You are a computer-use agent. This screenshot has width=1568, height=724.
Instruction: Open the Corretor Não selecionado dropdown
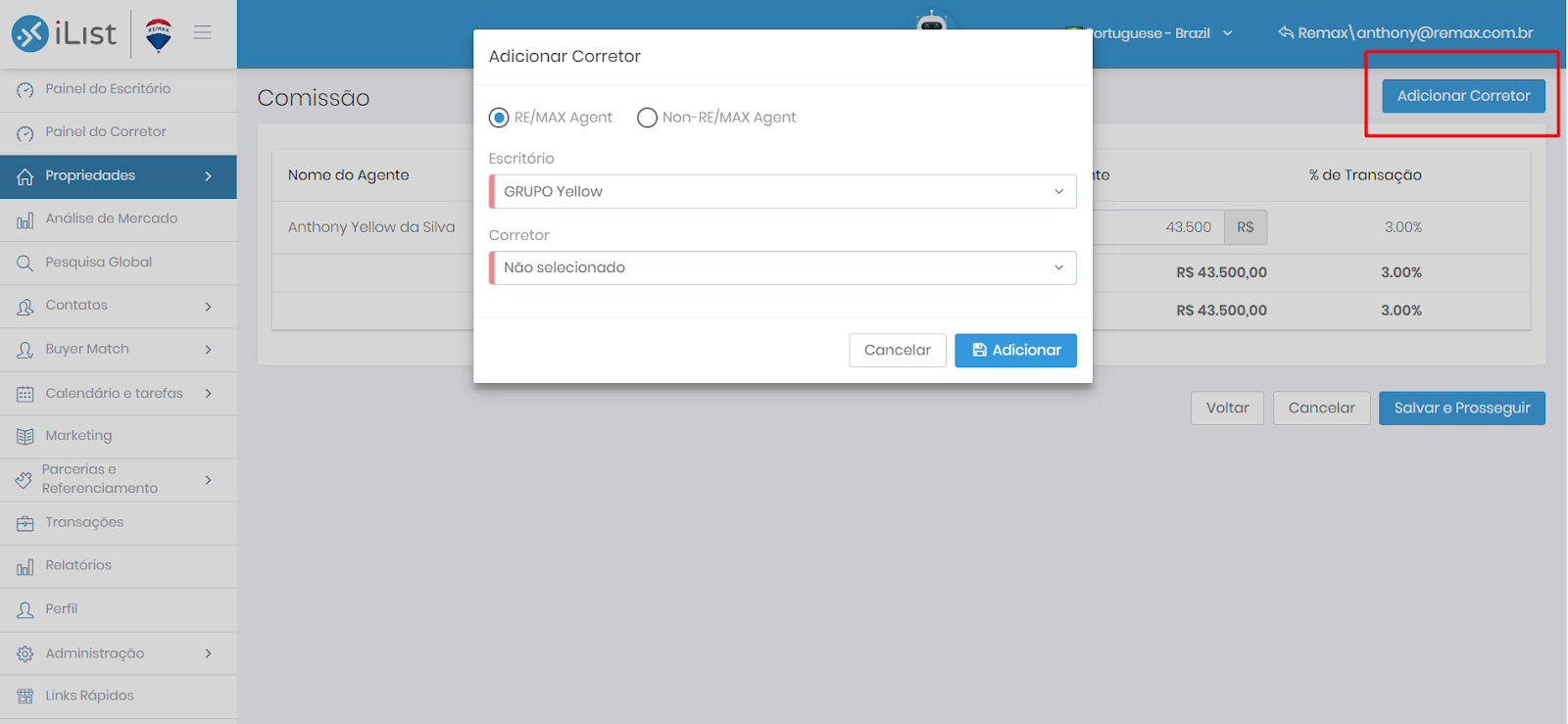coord(782,267)
